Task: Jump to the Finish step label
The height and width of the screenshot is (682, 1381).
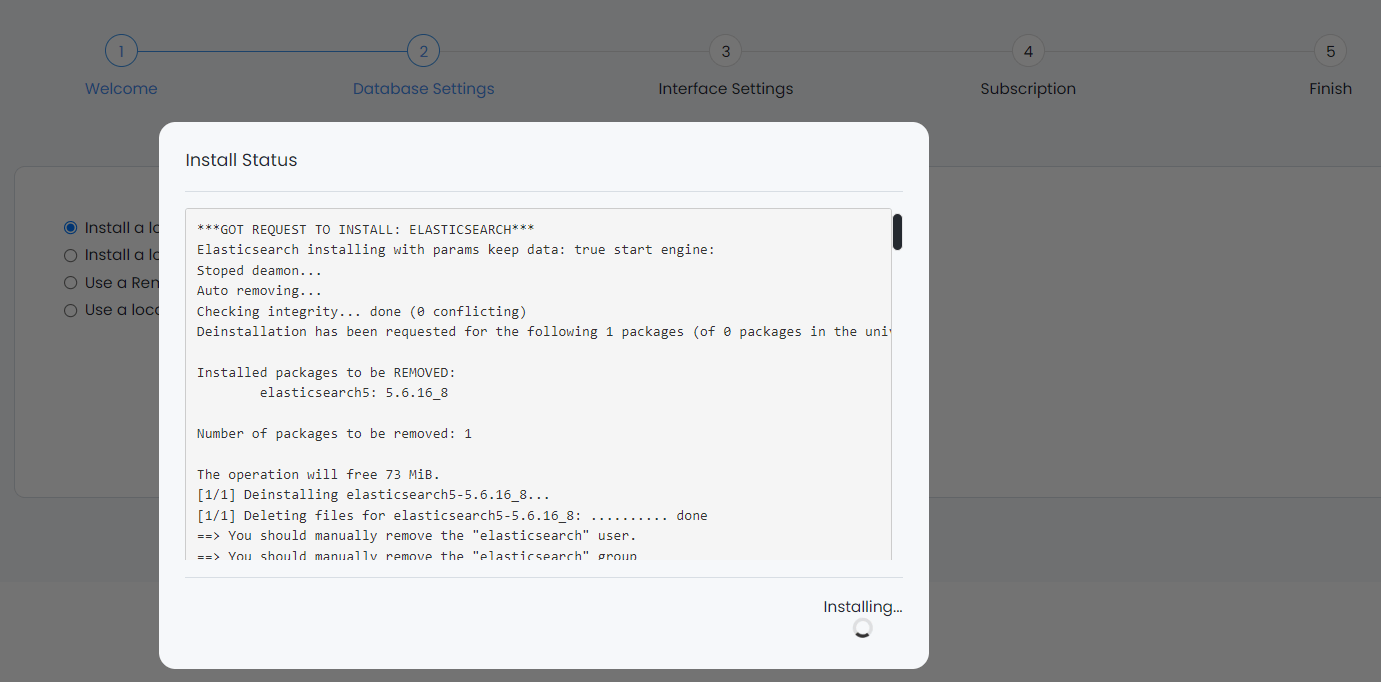Action: [1330, 88]
